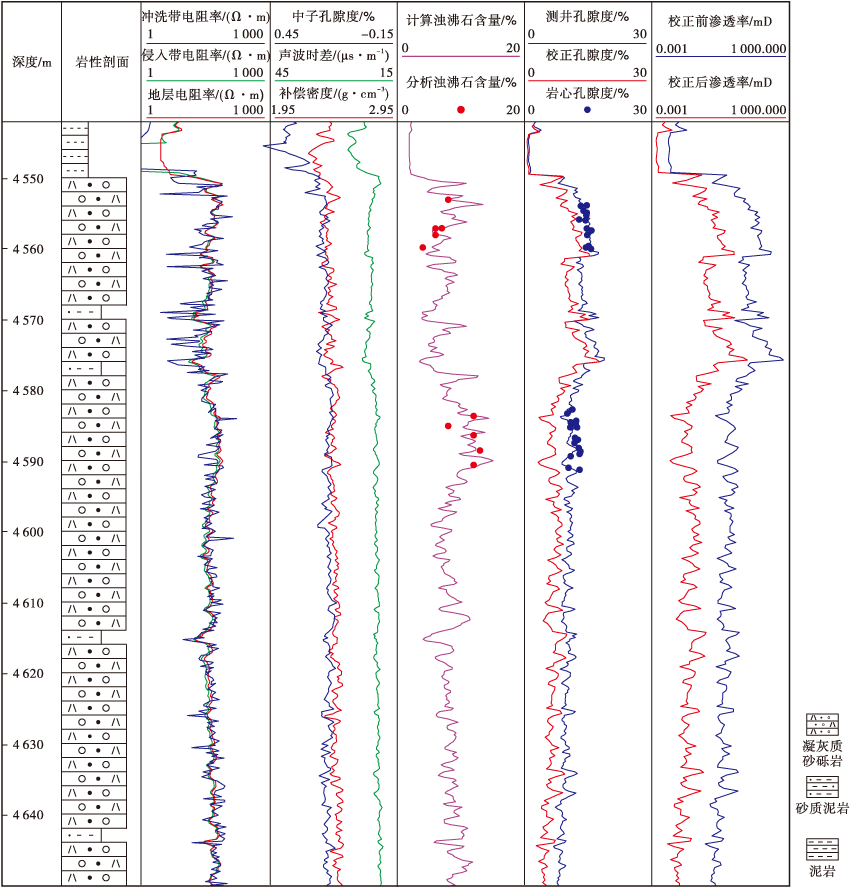Select the 深度/m column header
Image resolution: width=850 pixels, height=888 pixels.
31,62
